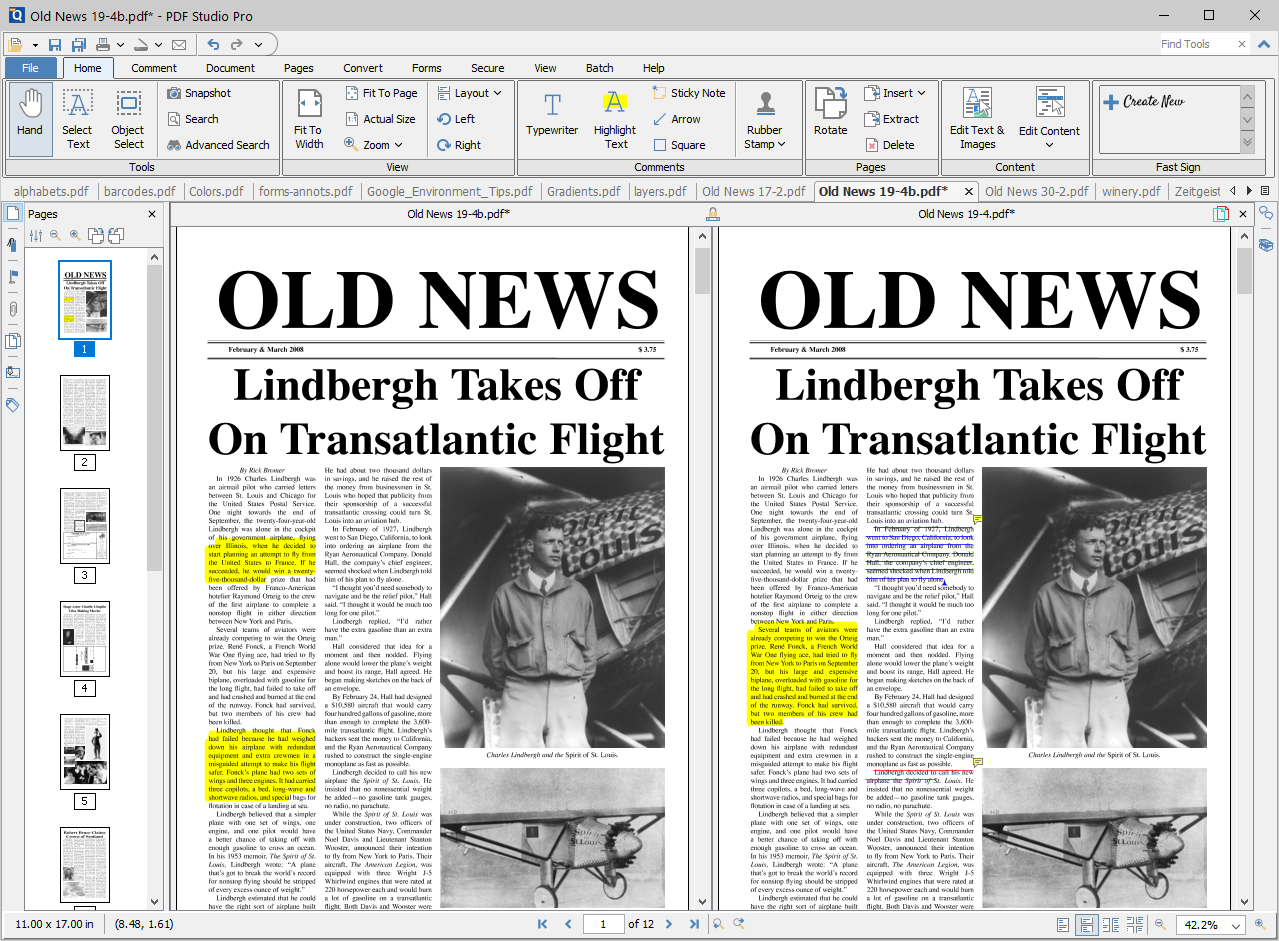Switch view to Left page layout
This screenshot has width=1279, height=941.
coord(465,118)
